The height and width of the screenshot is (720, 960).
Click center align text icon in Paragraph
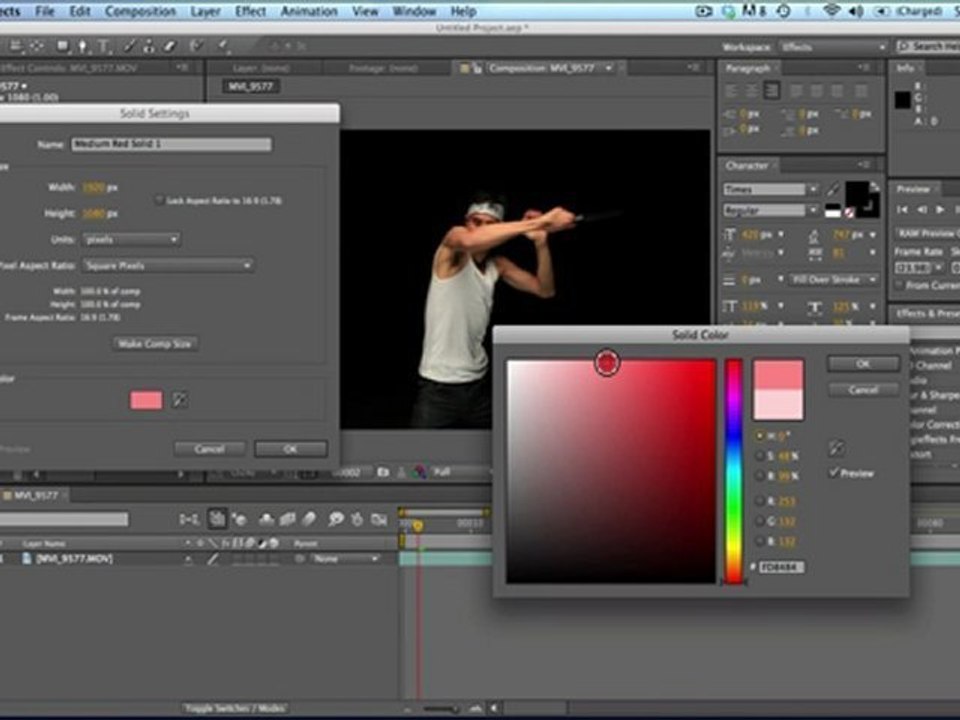(751, 91)
